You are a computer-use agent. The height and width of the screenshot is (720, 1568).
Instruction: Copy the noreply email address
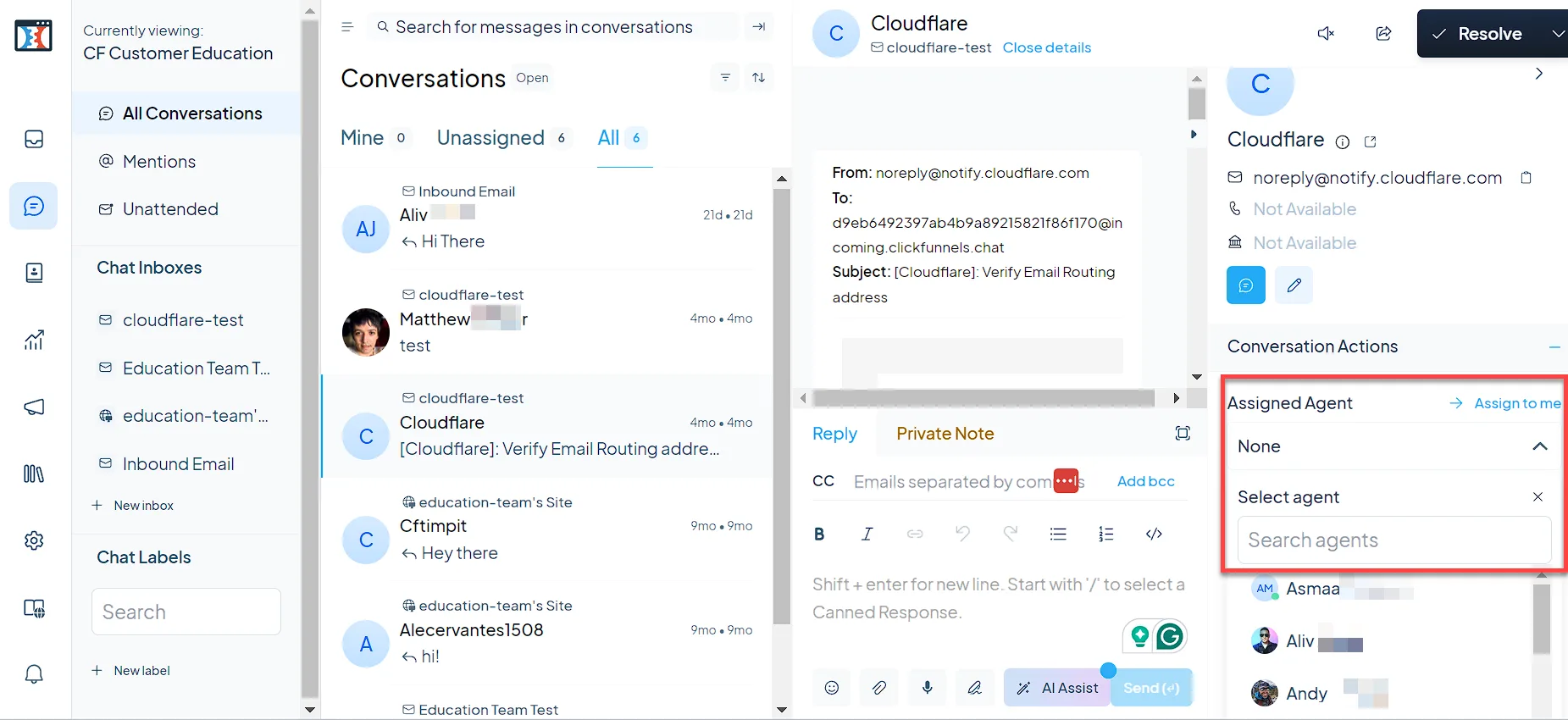coord(1526,178)
